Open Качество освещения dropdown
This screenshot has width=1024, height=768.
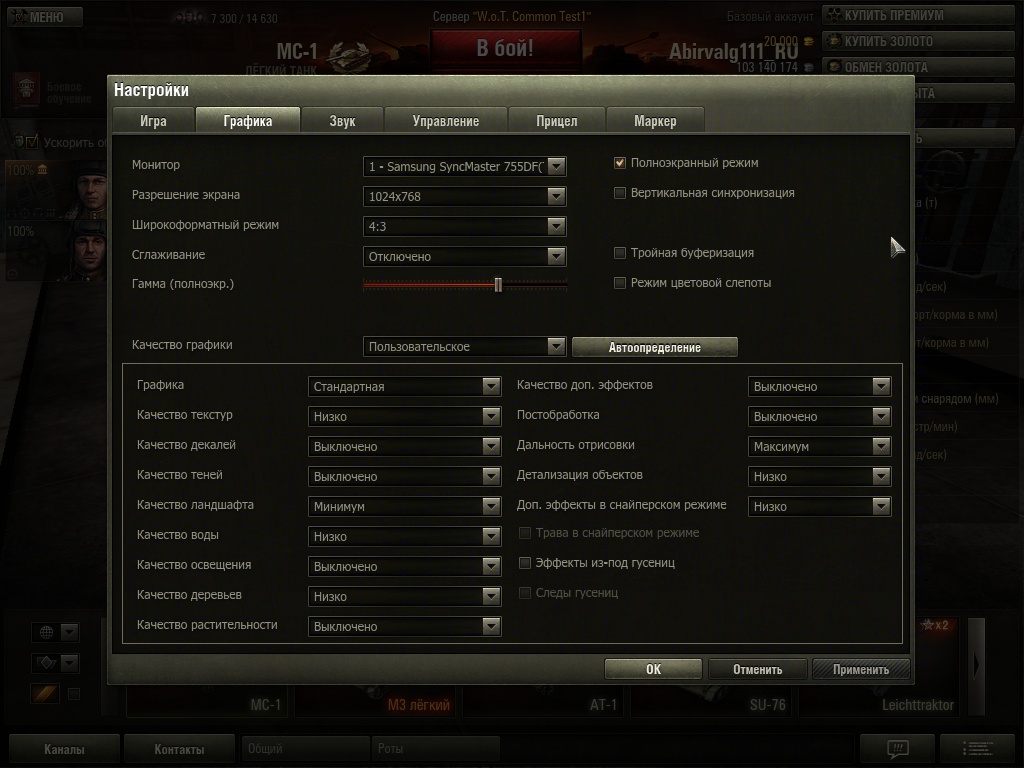coord(404,567)
